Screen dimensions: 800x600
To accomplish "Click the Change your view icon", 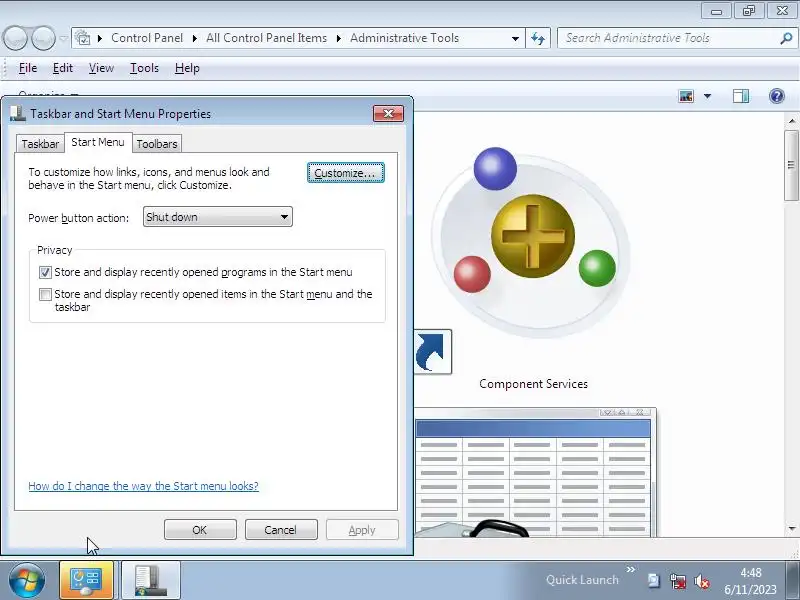I will point(686,96).
